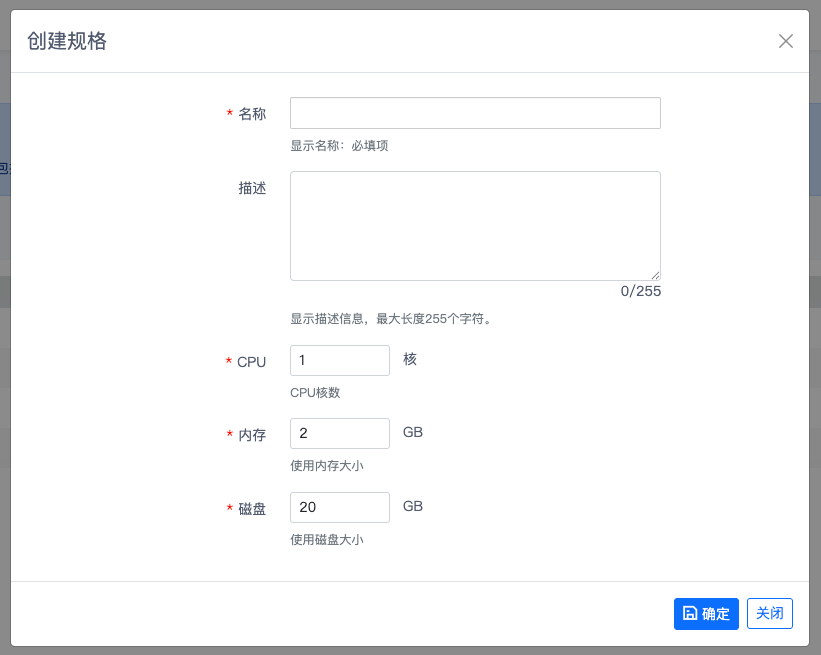This screenshot has height=655, width=821.
Task: Click the 描述 field label
Action: point(252,188)
